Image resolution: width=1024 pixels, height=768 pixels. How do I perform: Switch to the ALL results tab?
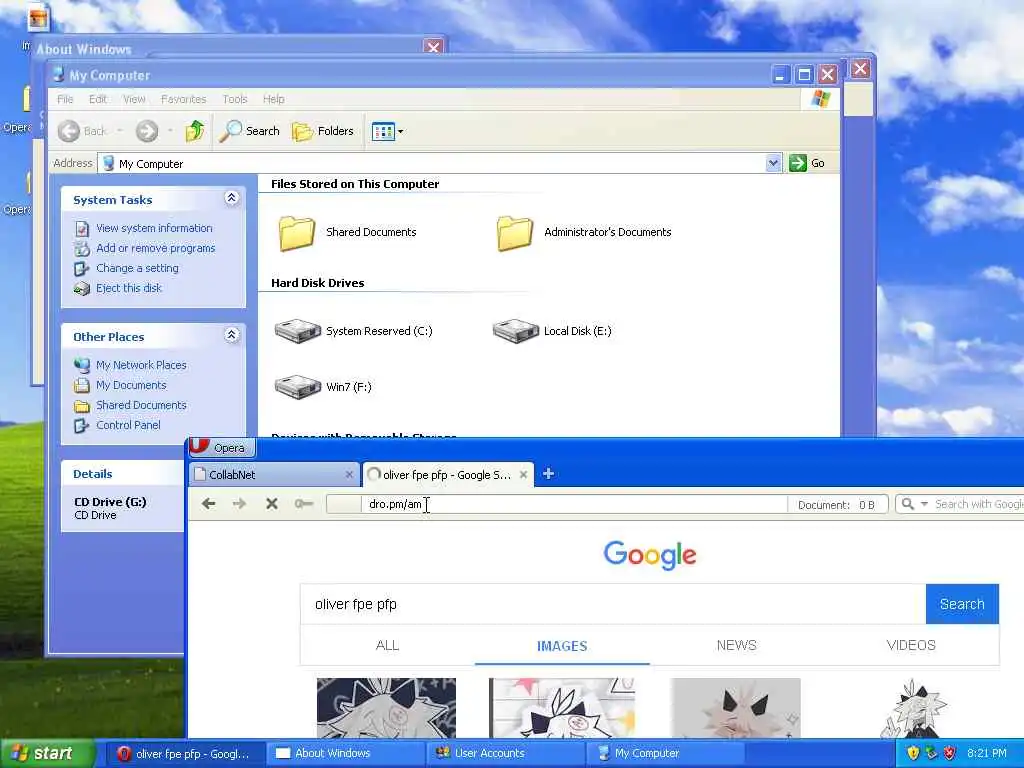[x=387, y=645]
